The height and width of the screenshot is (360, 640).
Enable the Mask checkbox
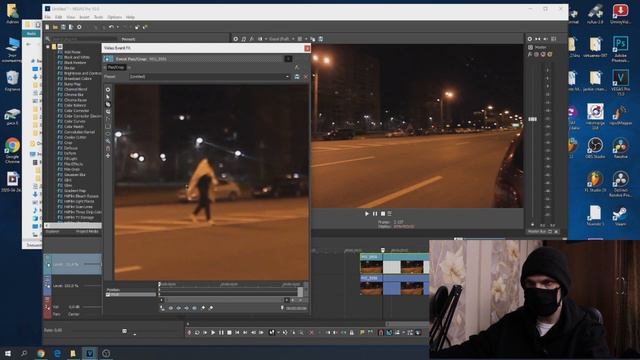click(x=108, y=295)
